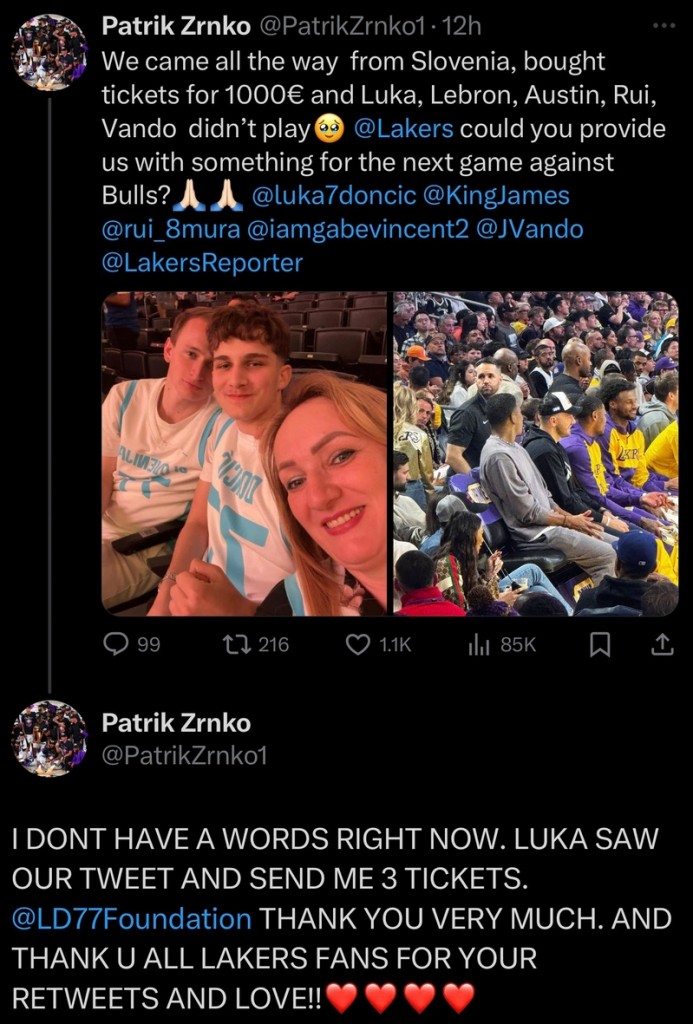Enlarge the left selfie photo
Viewport: 693px width, 1024px height.
pos(244,453)
